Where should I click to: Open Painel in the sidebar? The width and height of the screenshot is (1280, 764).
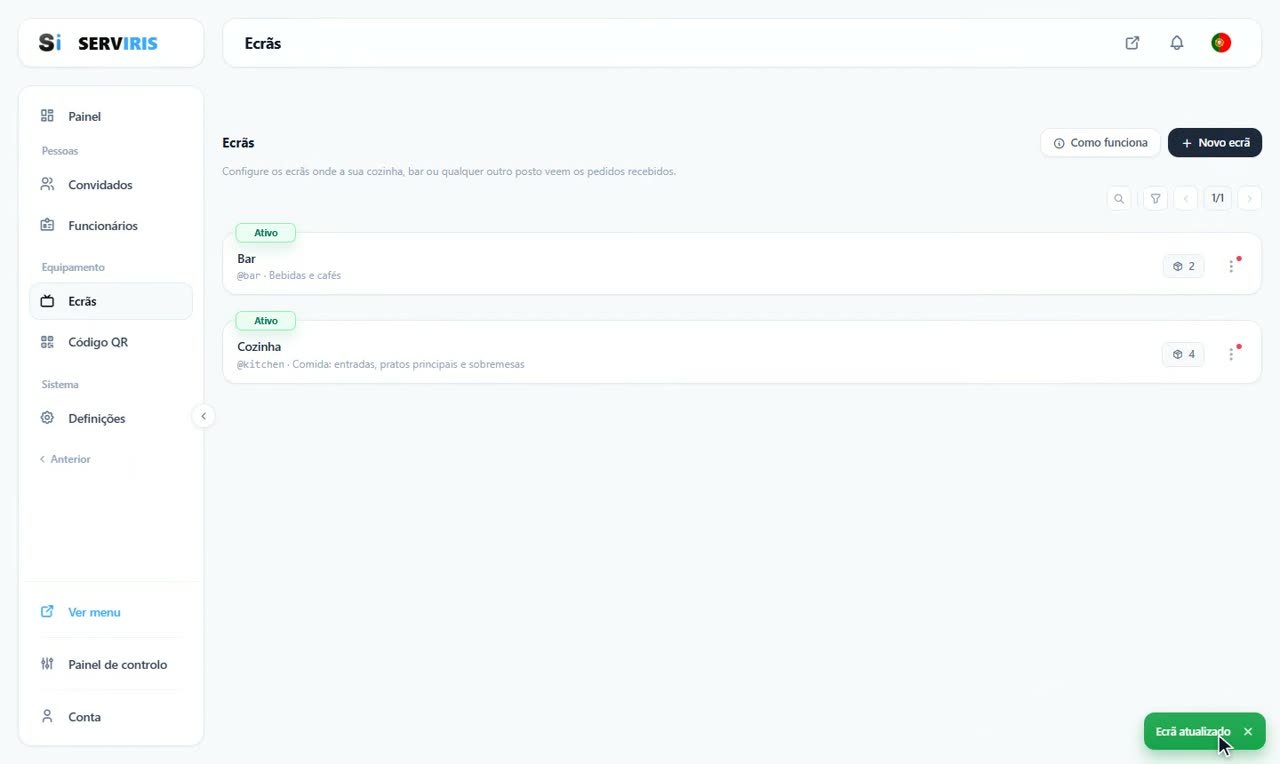coord(110,116)
